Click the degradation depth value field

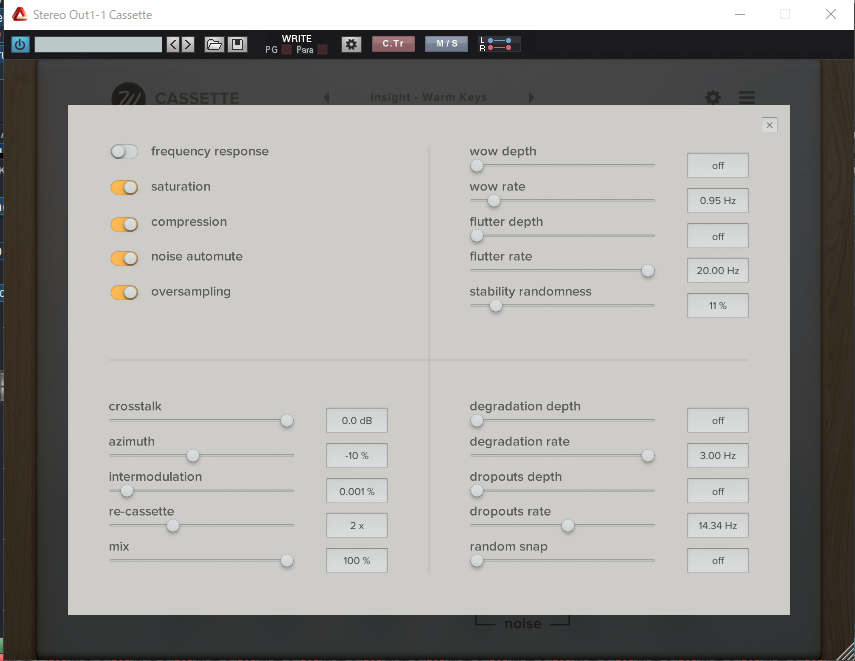718,420
